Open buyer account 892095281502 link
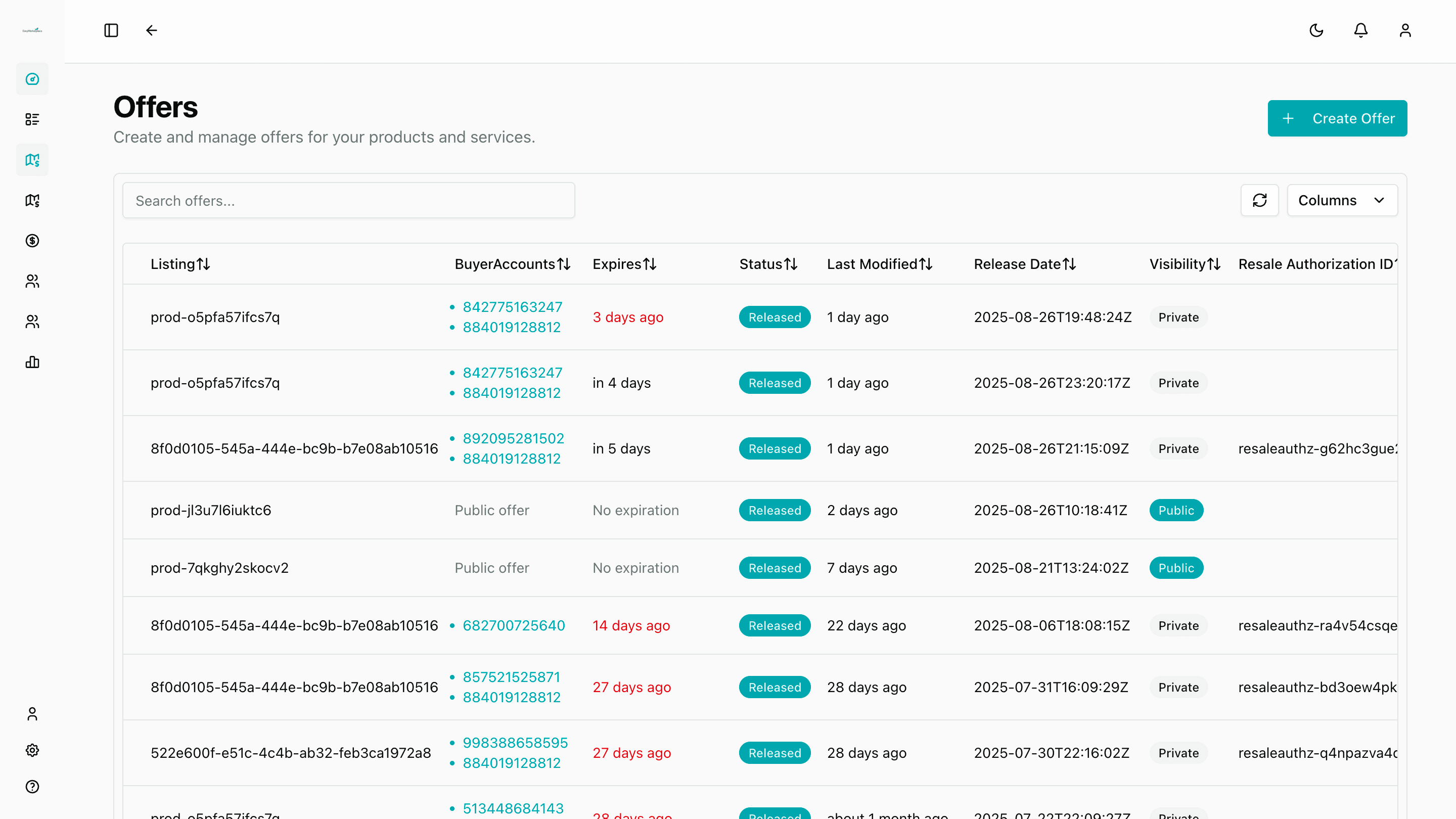The width and height of the screenshot is (1456, 819). [513, 439]
